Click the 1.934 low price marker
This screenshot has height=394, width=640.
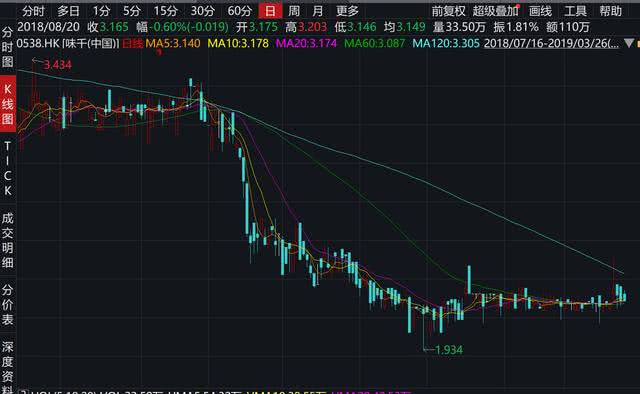[449, 350]
